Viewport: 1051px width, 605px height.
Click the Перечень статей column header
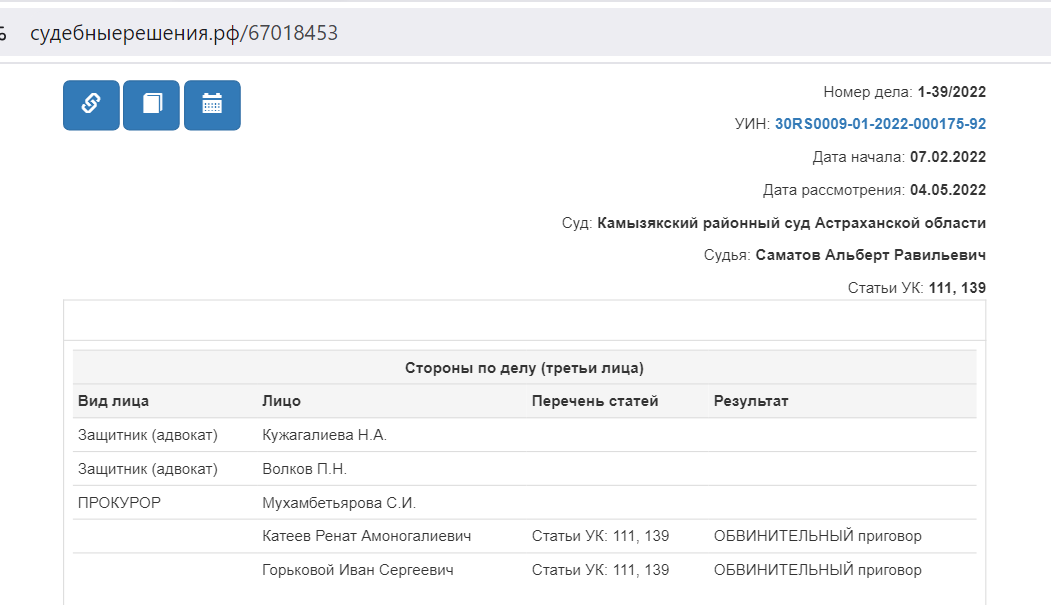[595, 401]
